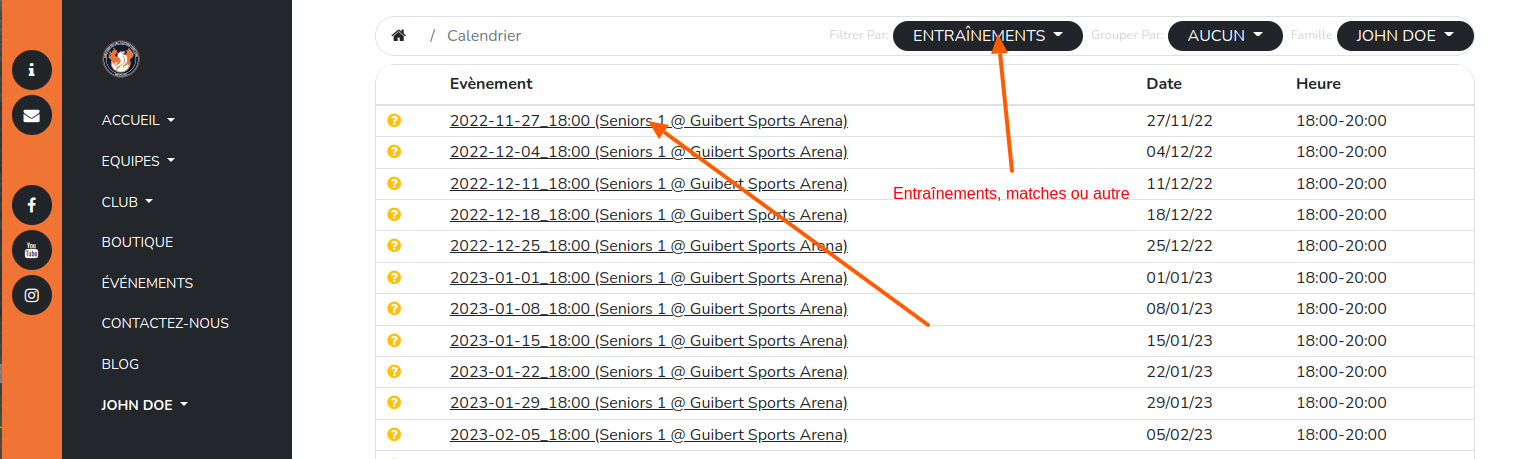Expand the EQUIPES sidebar menu

coord(138,161)
